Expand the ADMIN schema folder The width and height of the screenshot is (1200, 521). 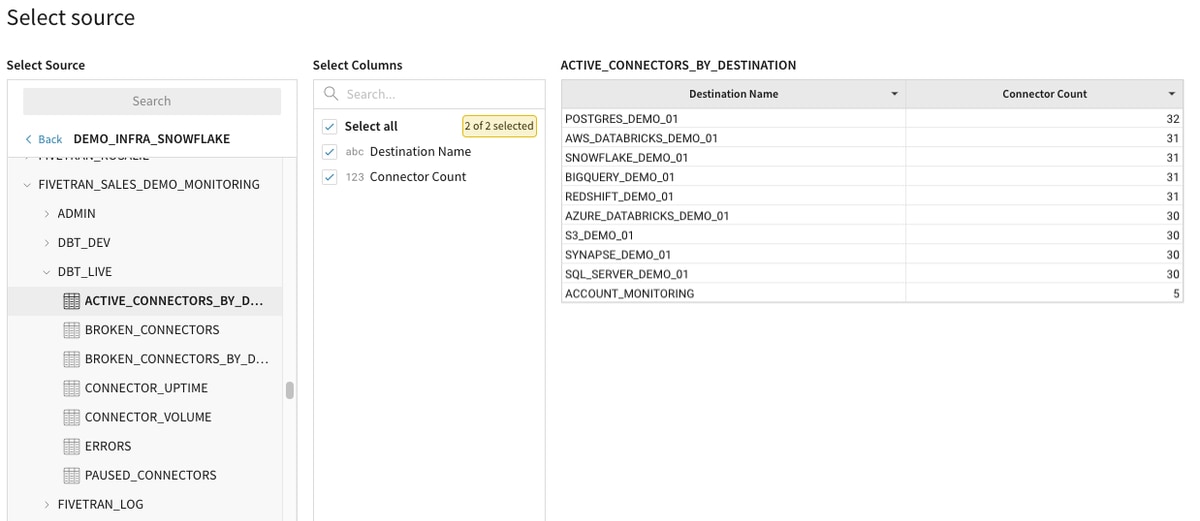(46, 214)
